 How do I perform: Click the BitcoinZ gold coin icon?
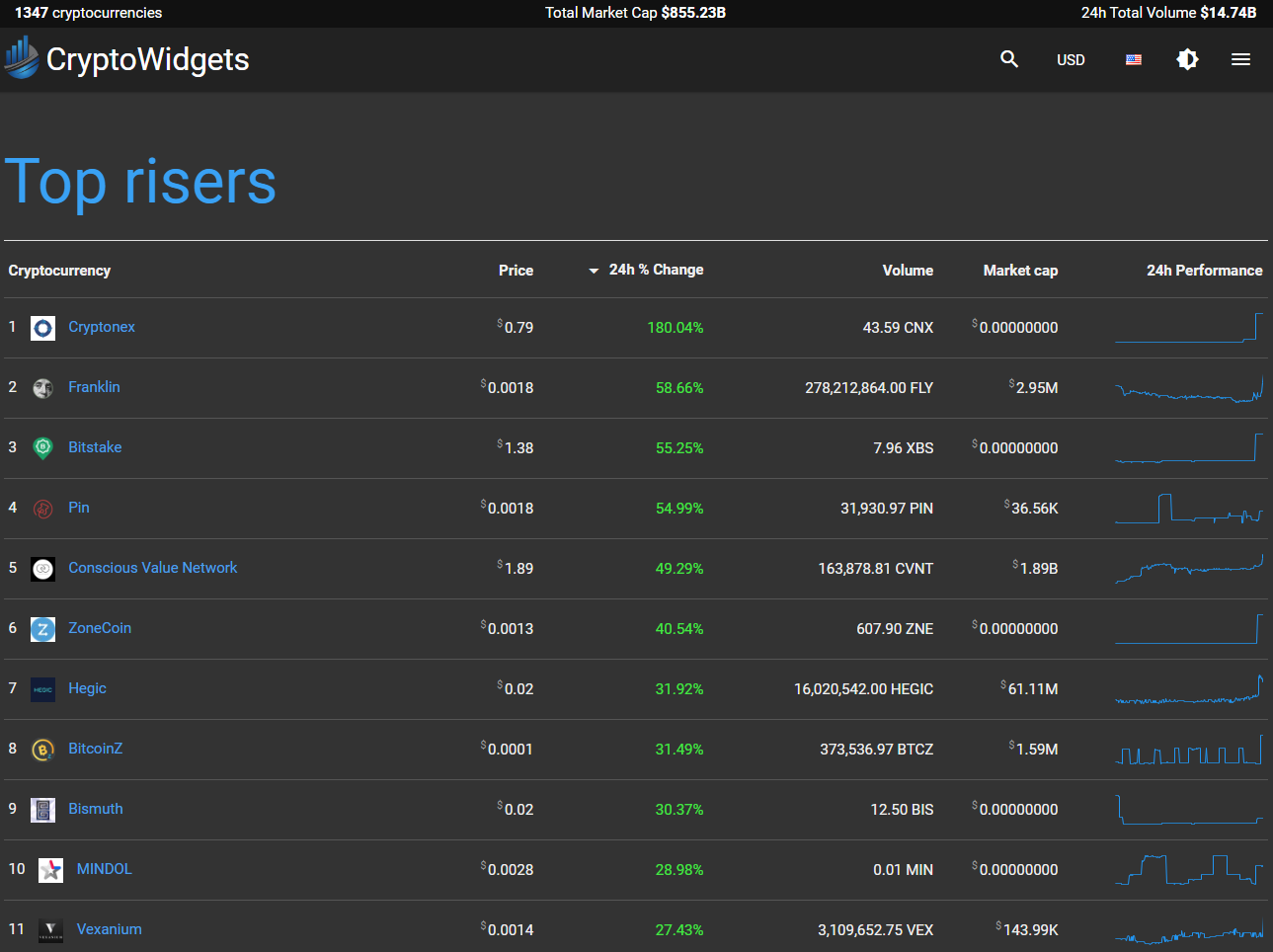[x=42, y=750]
